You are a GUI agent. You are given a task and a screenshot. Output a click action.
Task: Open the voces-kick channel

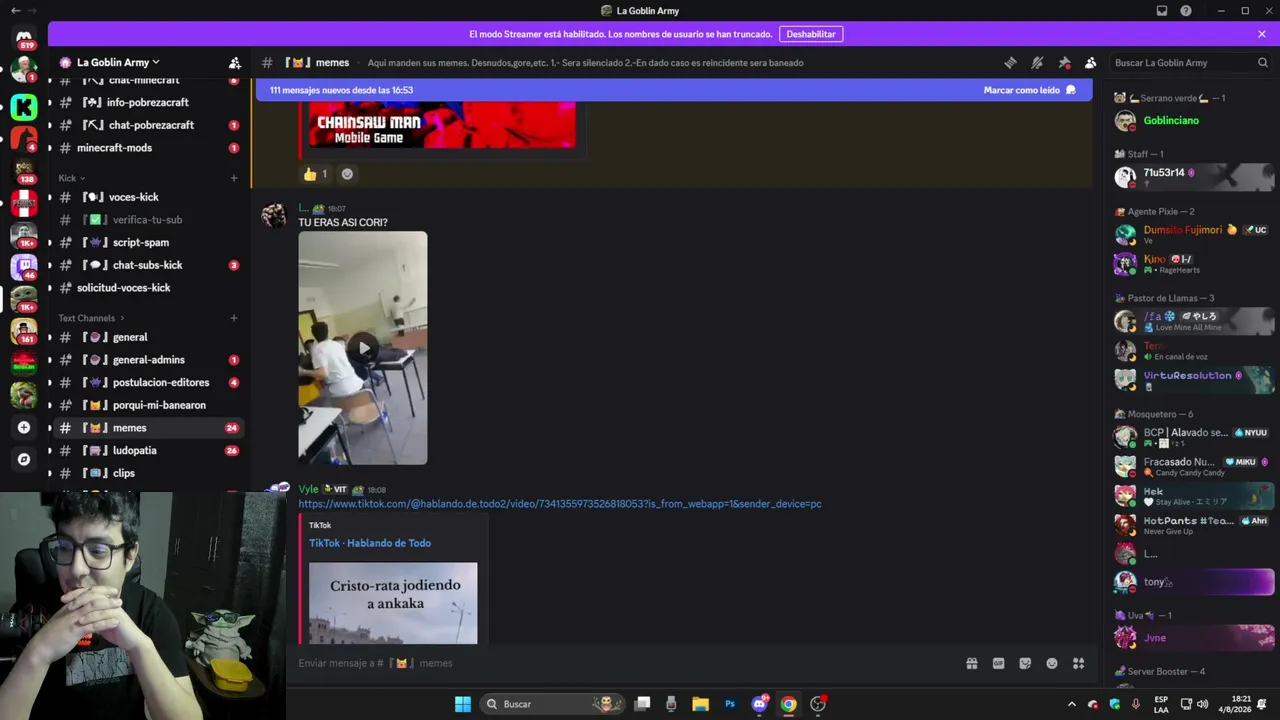[x=148, y=197]
